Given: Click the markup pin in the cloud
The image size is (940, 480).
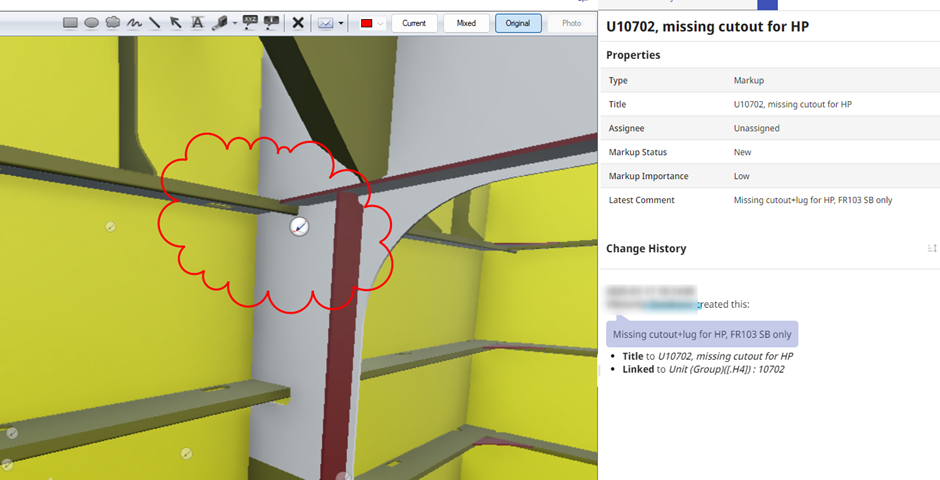Looking at the screenshot, I should (x=299, y=228).
